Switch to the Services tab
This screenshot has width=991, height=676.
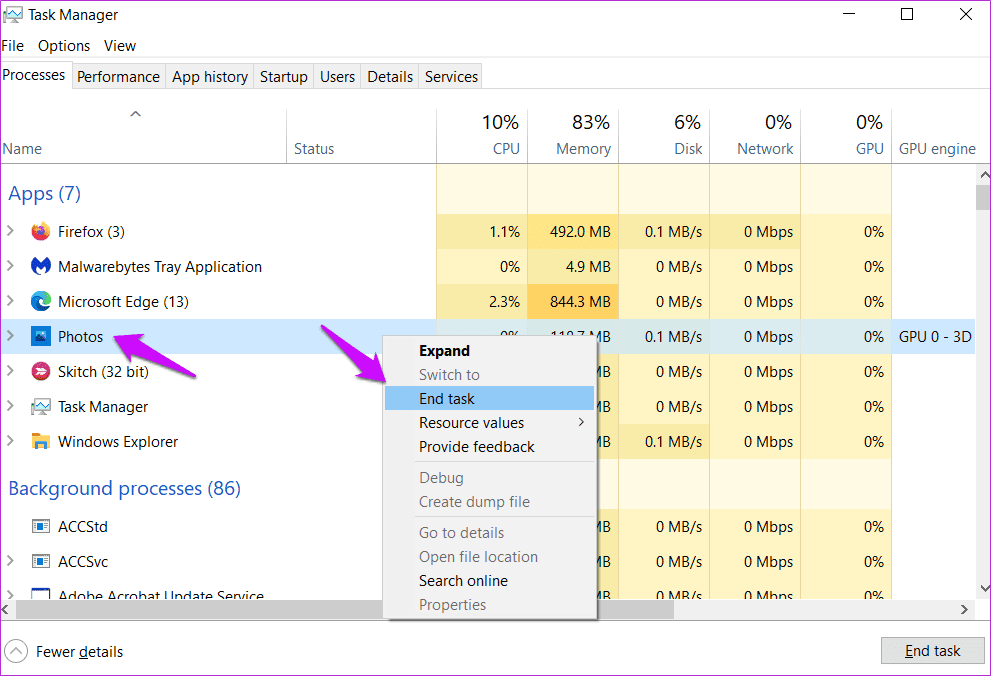tap(451, 76)
